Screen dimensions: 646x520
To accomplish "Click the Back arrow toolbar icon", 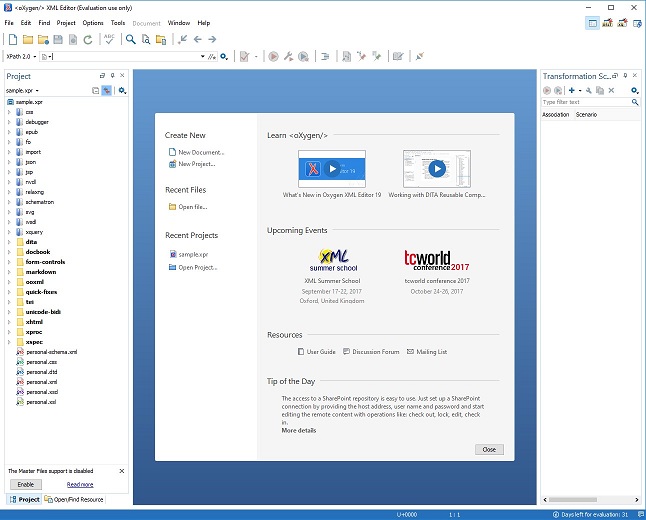I will (198, 39).
